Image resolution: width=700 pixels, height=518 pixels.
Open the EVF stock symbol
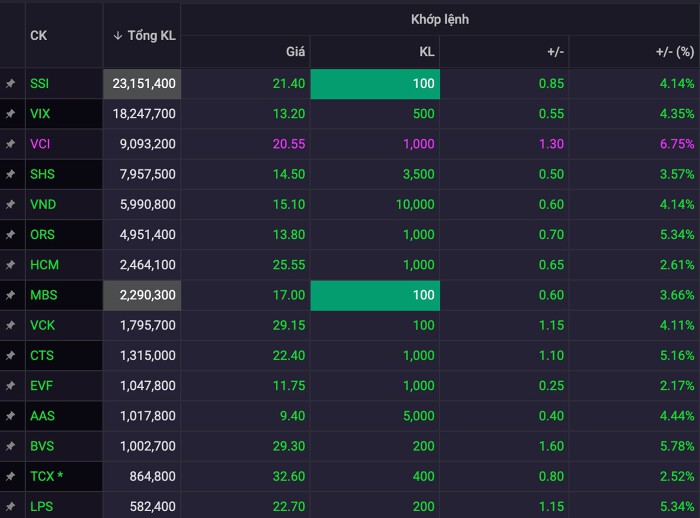pyautogui.click(x=42, y=386)
